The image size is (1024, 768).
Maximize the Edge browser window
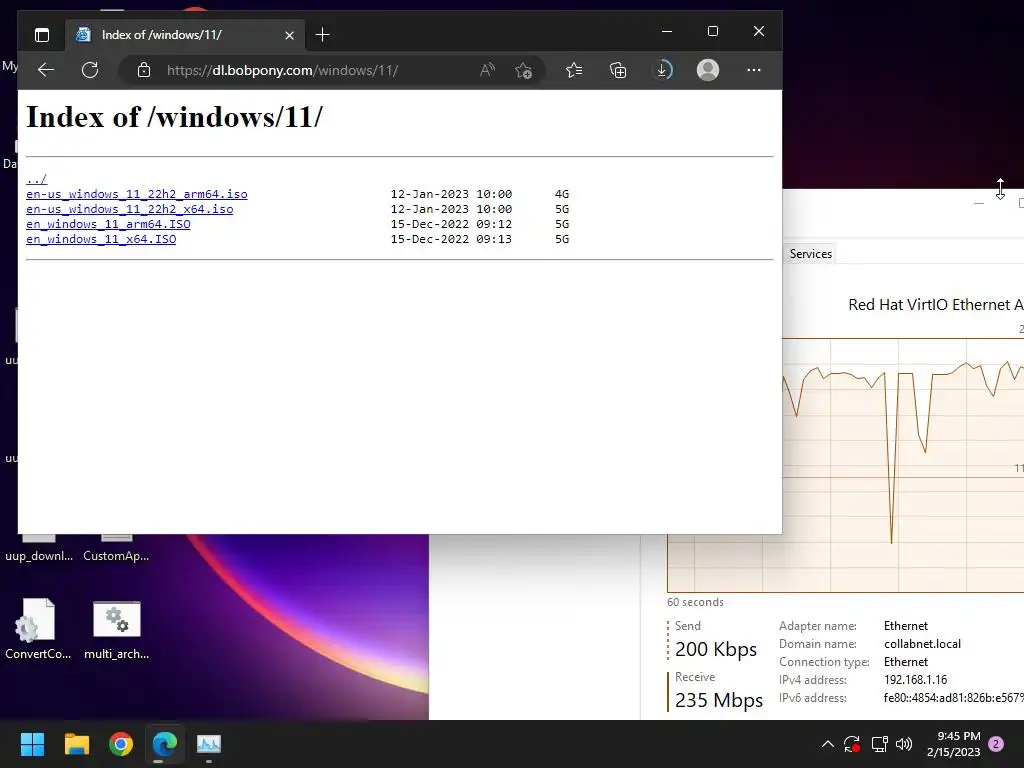pos(712,31)
